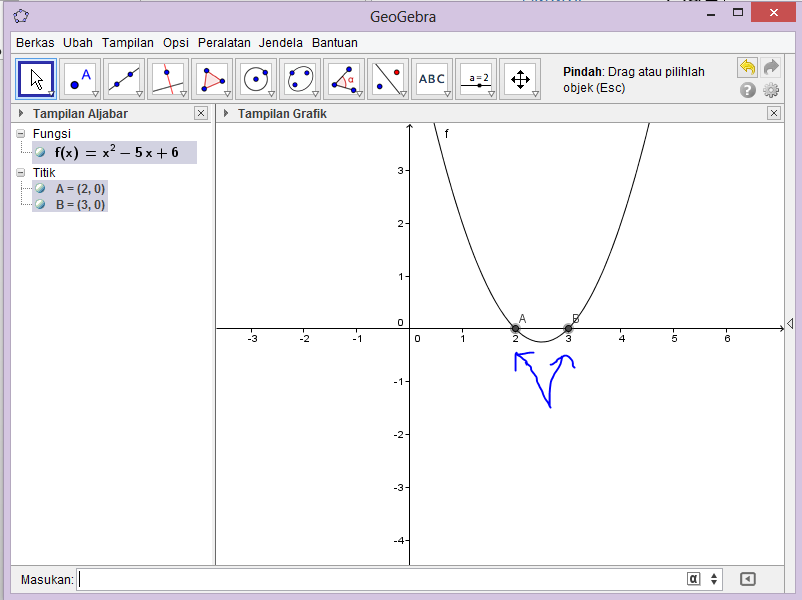Screen dimensions: 802x600
Task: Select the Slider a=2 tool
Action: tap(476, 79)
